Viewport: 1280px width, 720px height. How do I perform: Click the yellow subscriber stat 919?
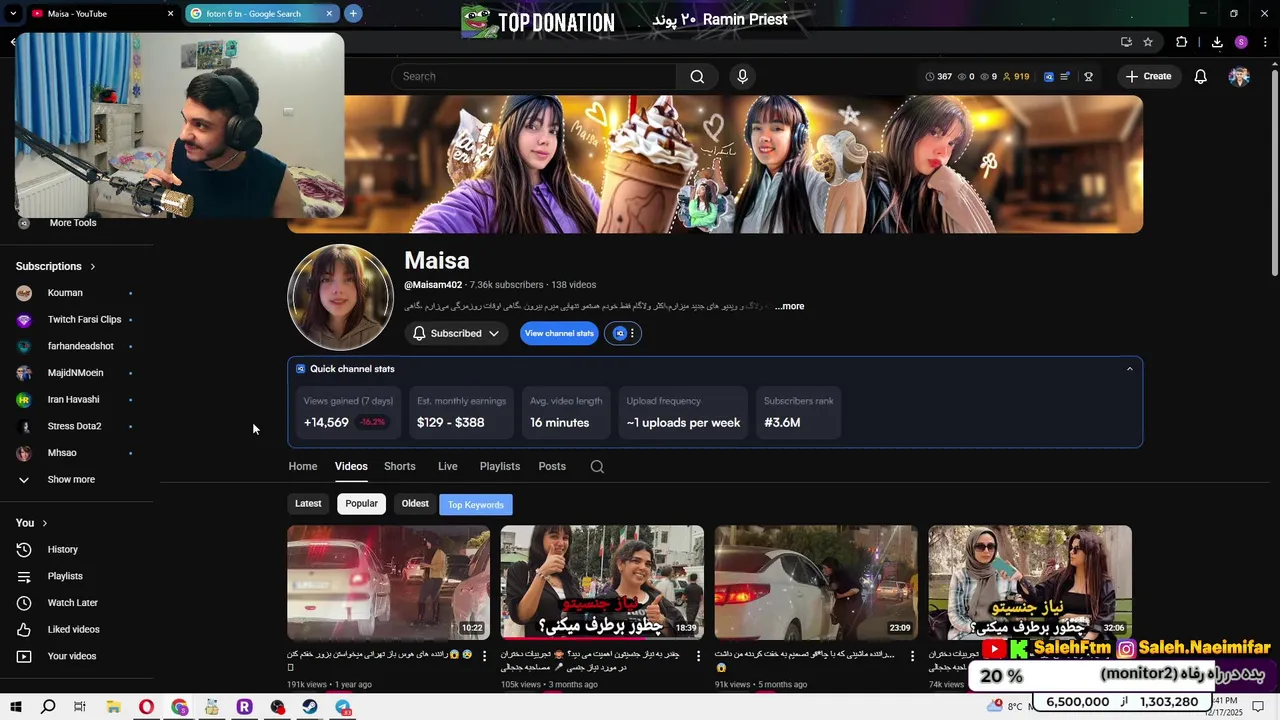1015,76
